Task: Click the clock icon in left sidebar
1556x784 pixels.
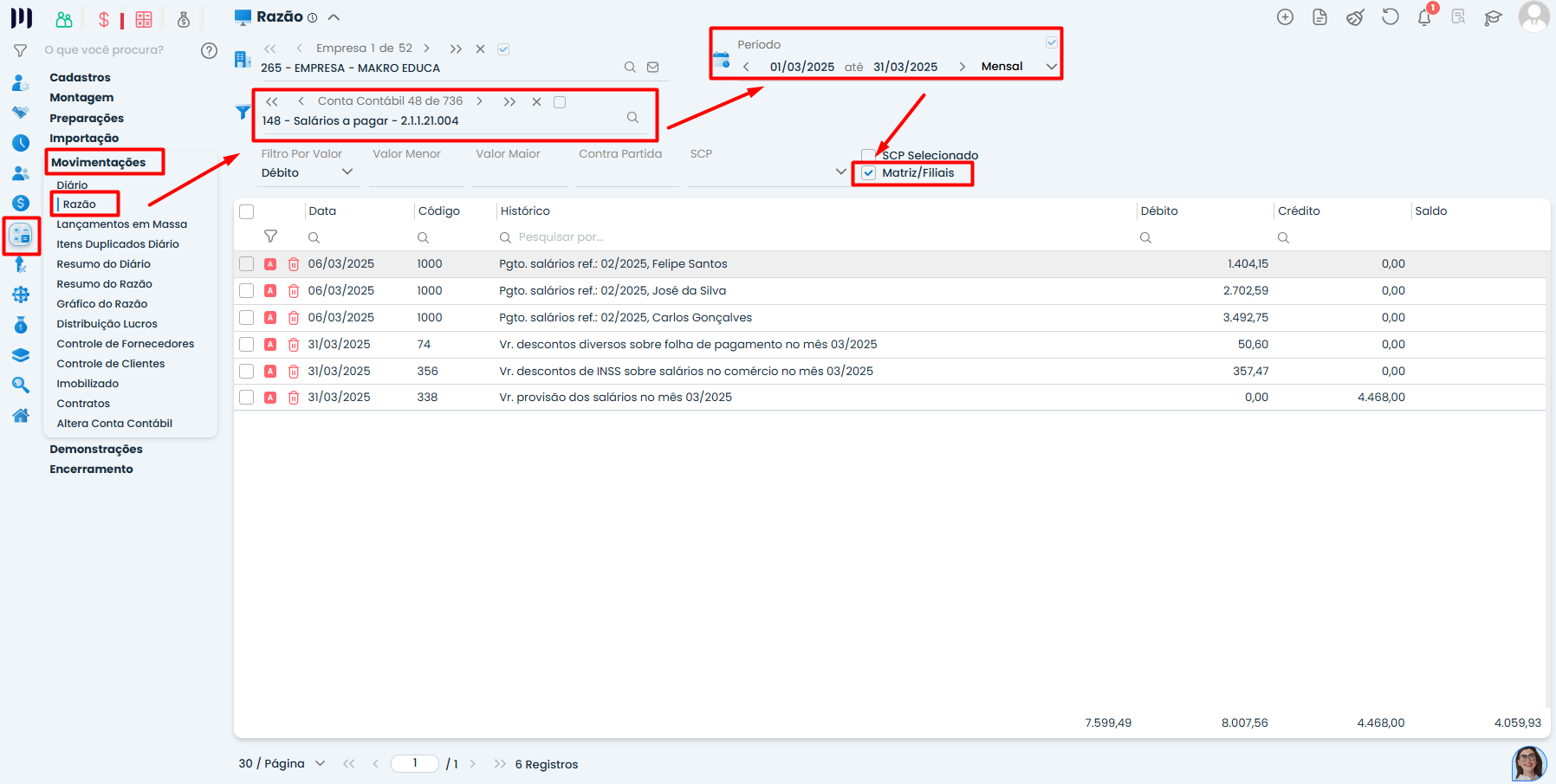Action: 21,143
